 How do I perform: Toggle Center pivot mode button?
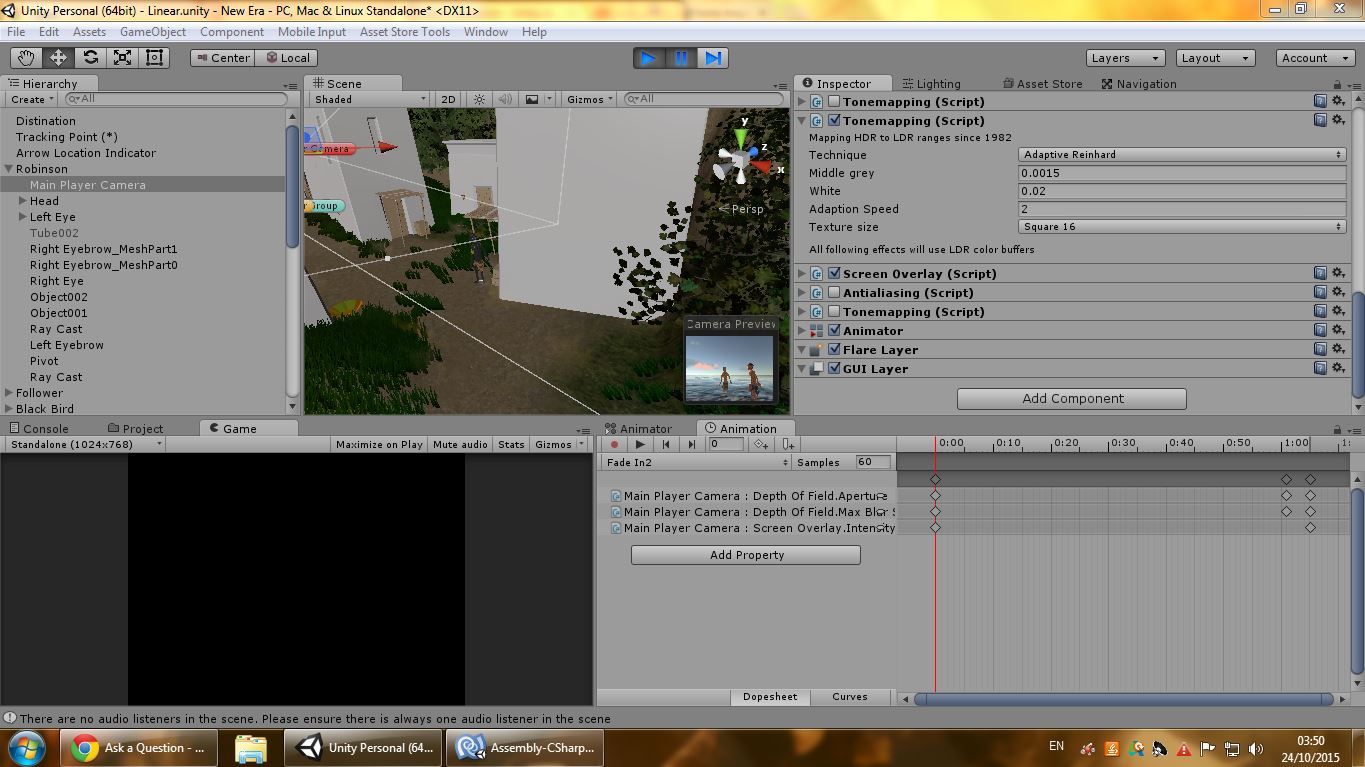click(222, 58)
